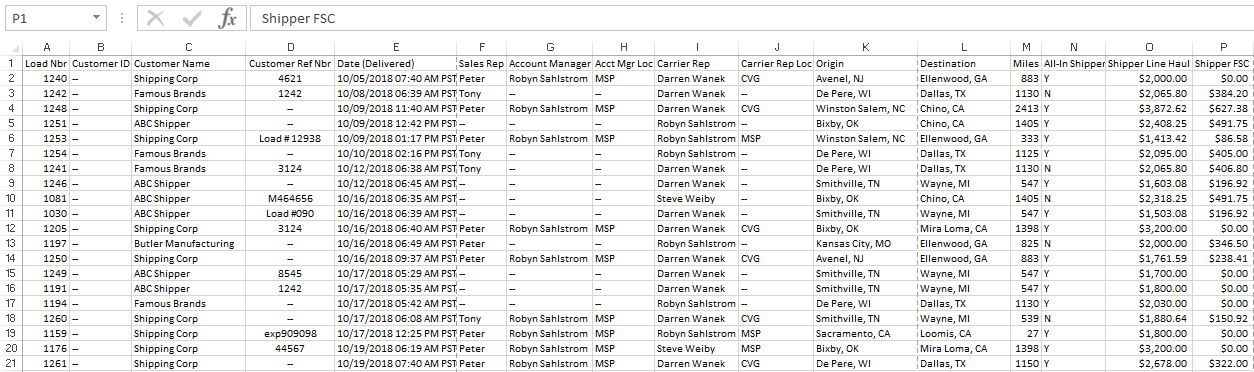The width and height of the screenshot is (1254, 372).
Task: Select the cell showing $3,872.62
Action: tap(1149, 108)
